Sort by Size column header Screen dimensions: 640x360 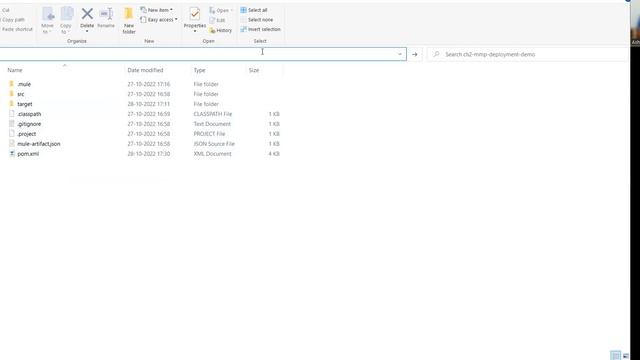click(x=254, y=70)
